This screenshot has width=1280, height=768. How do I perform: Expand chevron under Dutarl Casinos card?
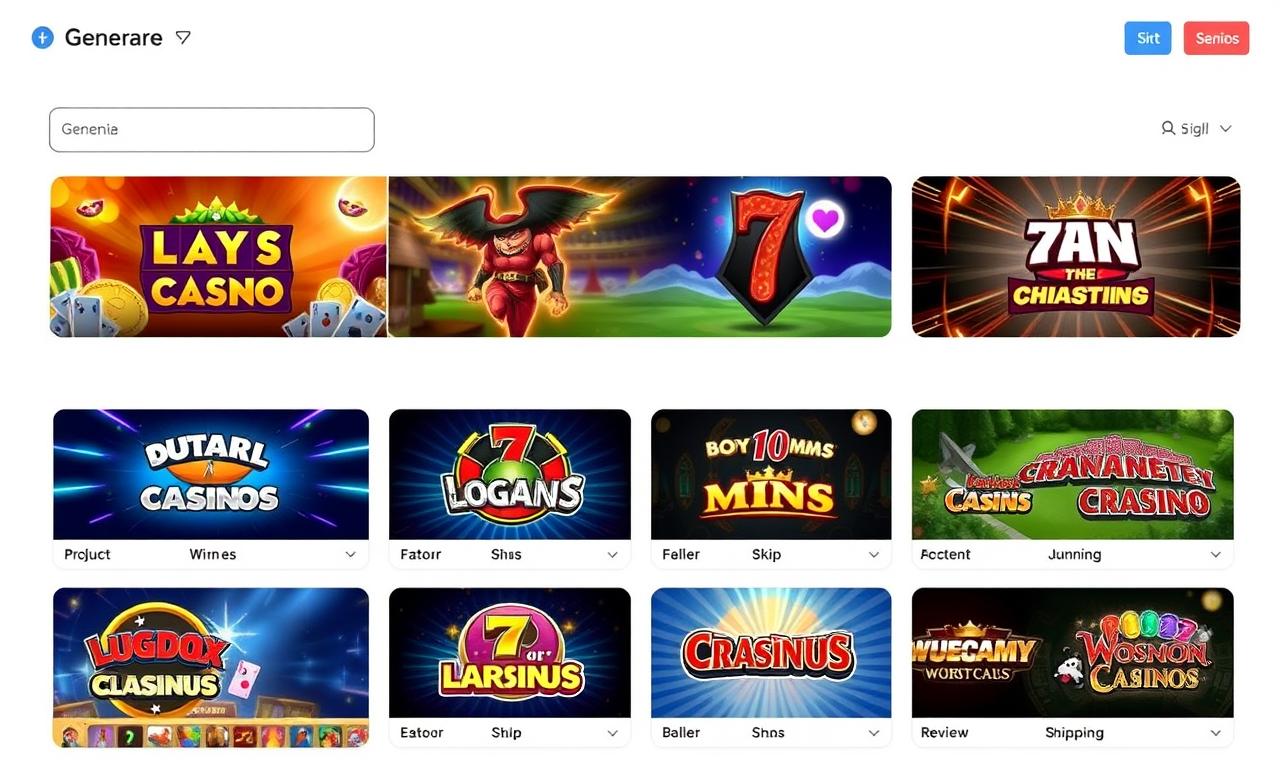point(350,554)
